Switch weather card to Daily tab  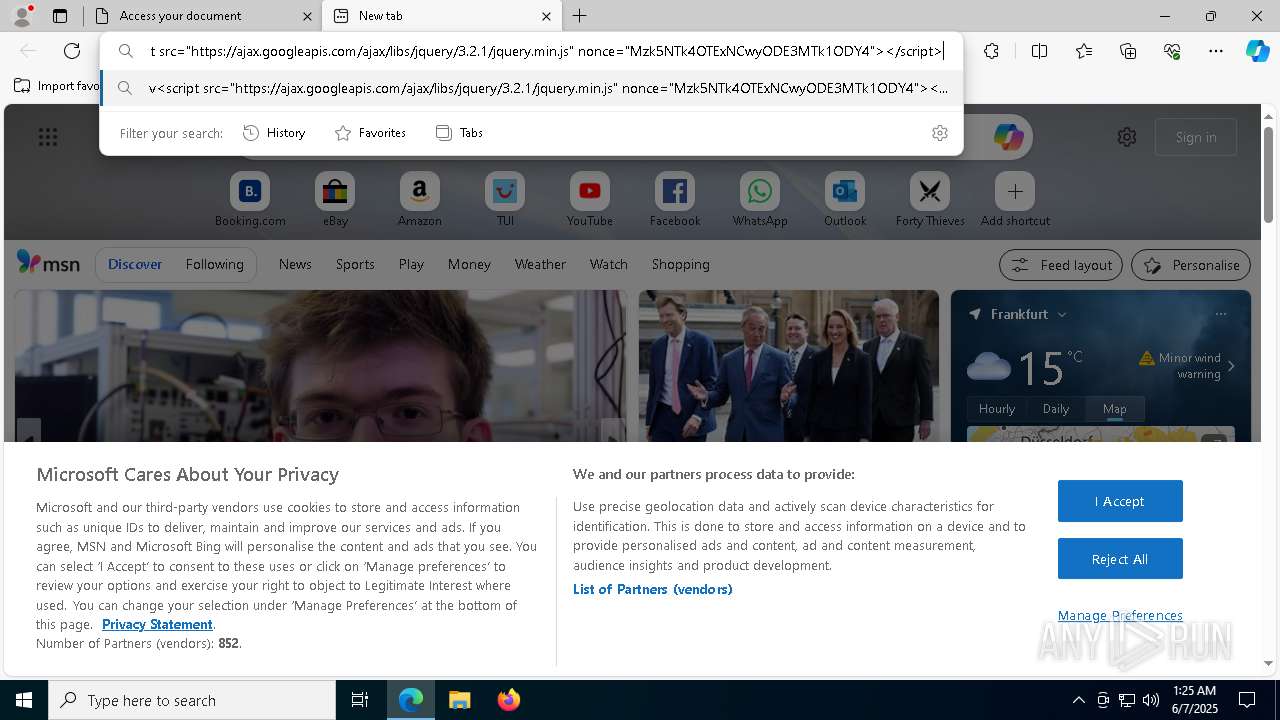coord(1056,408)
